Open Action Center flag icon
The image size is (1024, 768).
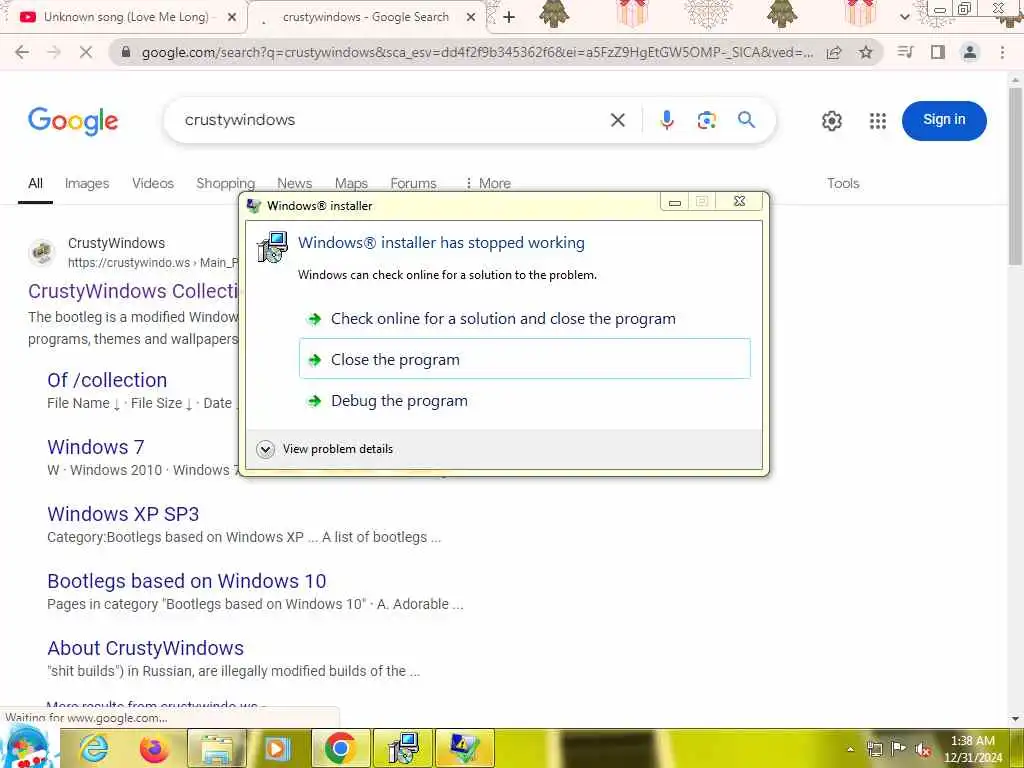point(899,748)
